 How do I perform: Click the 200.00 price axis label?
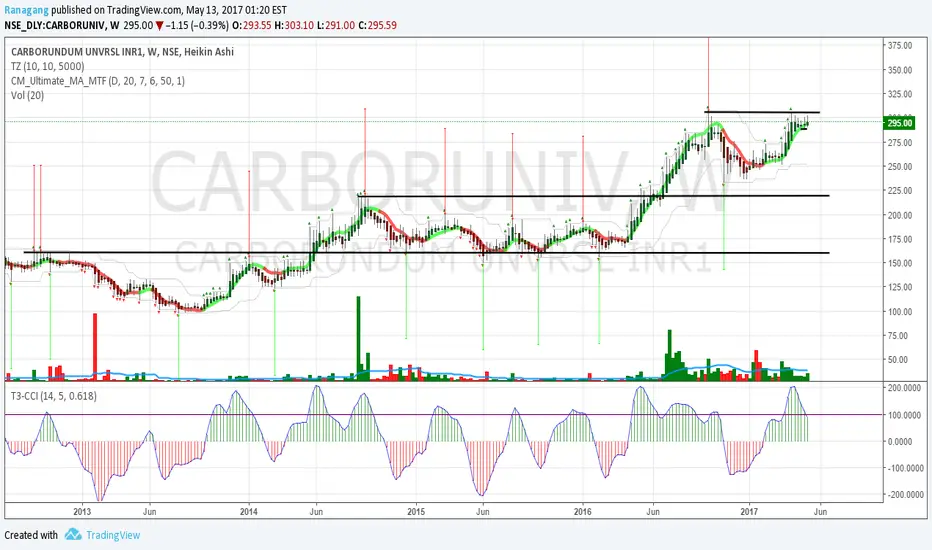(x=900, y=215)
